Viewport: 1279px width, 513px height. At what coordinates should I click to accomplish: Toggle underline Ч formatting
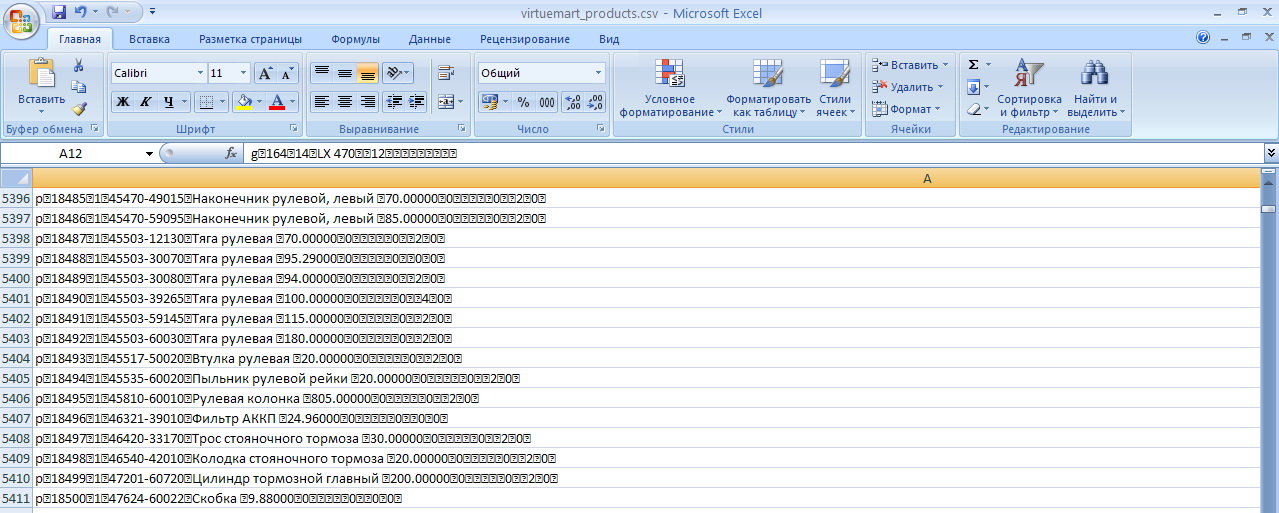pos(169,102)
